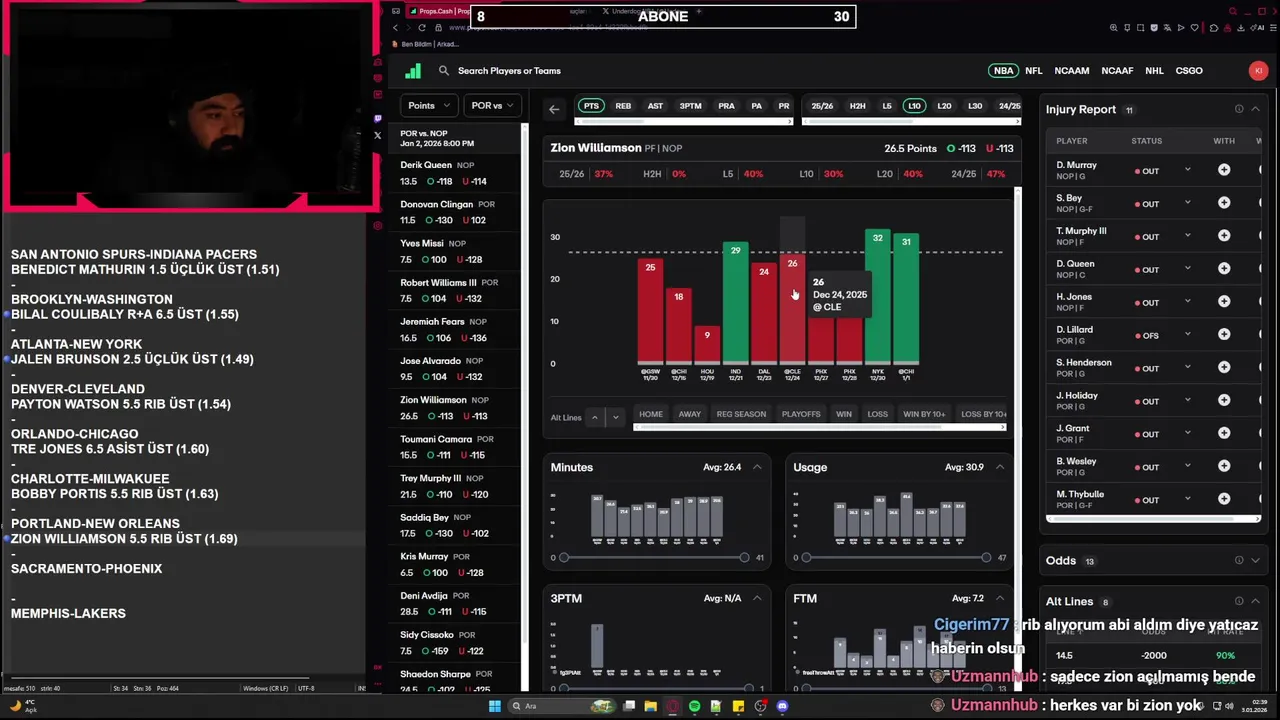Screen dimensions: 1280x720
Task: Click the Props.Cash green bars logo
Action: (413, 71)
